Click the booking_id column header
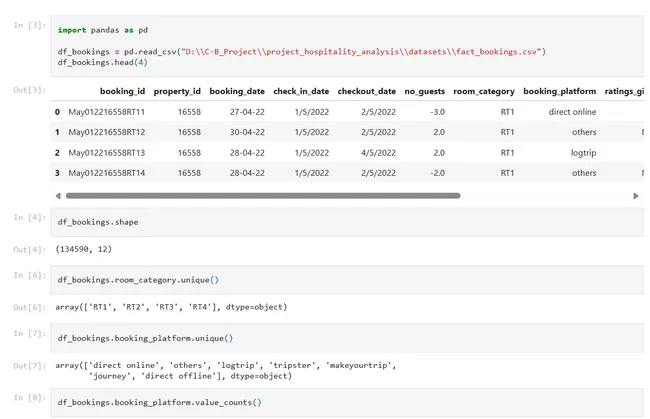This screenshot has height=419, width=650. 122,91
